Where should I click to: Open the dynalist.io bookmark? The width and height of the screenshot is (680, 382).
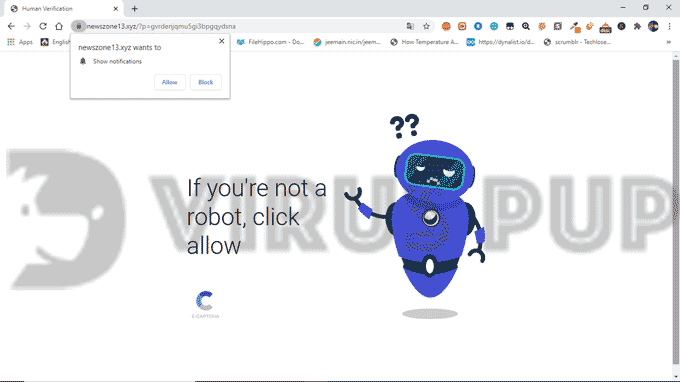click(x=501, y=42)
